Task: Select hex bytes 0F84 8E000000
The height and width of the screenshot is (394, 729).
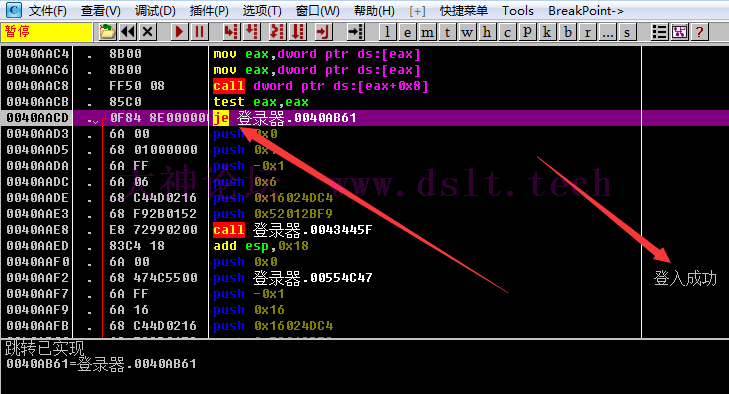Action: pyautogui.click(x=158, y=118)
